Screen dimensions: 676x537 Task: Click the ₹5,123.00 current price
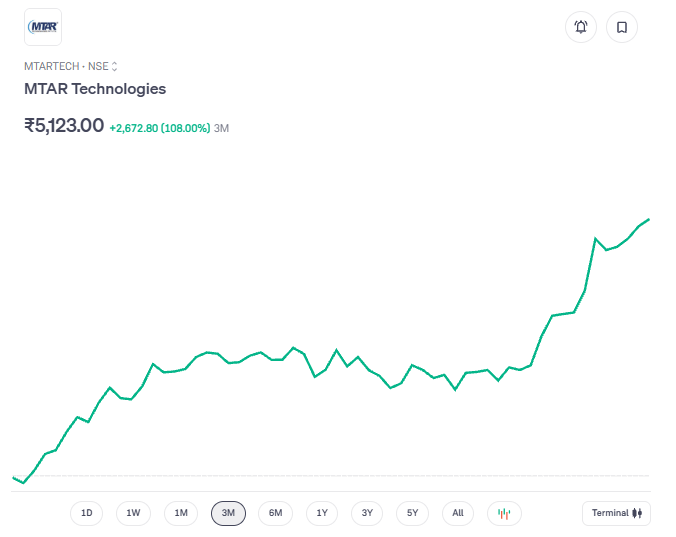pos(64,126)
